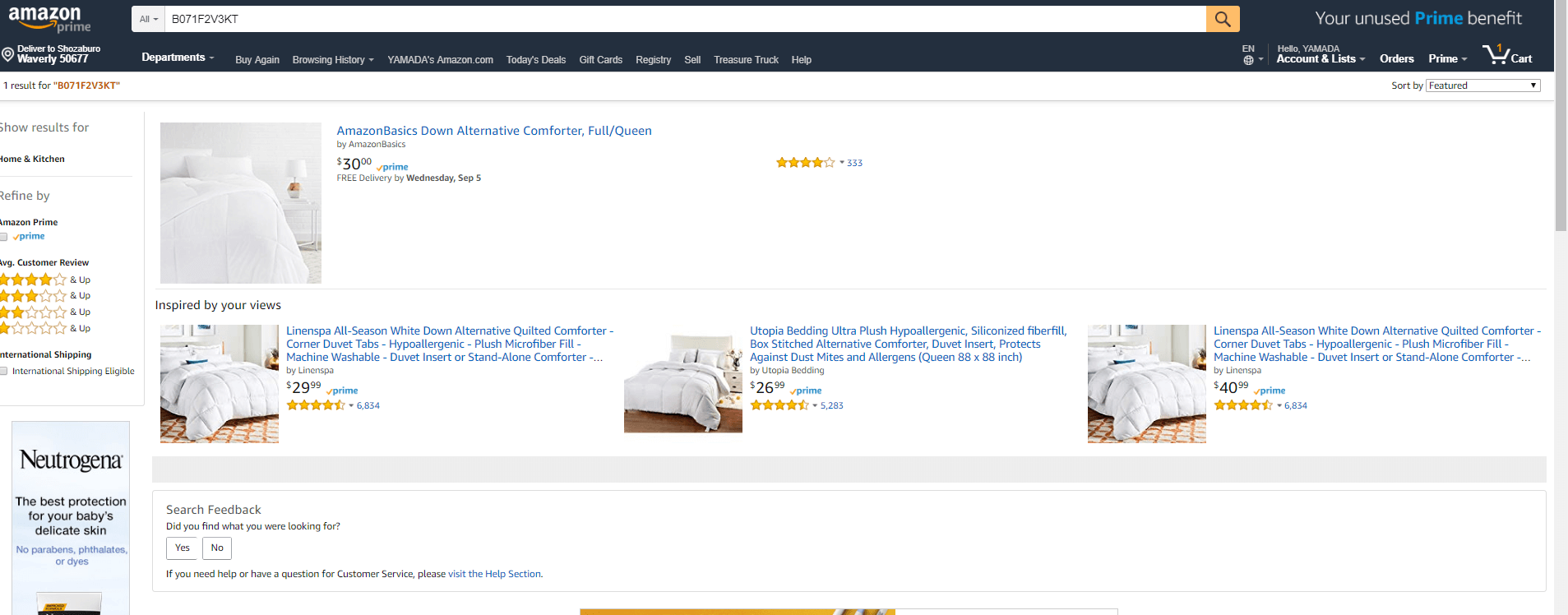Click the orange search magnifier button

coord(1223,19)
